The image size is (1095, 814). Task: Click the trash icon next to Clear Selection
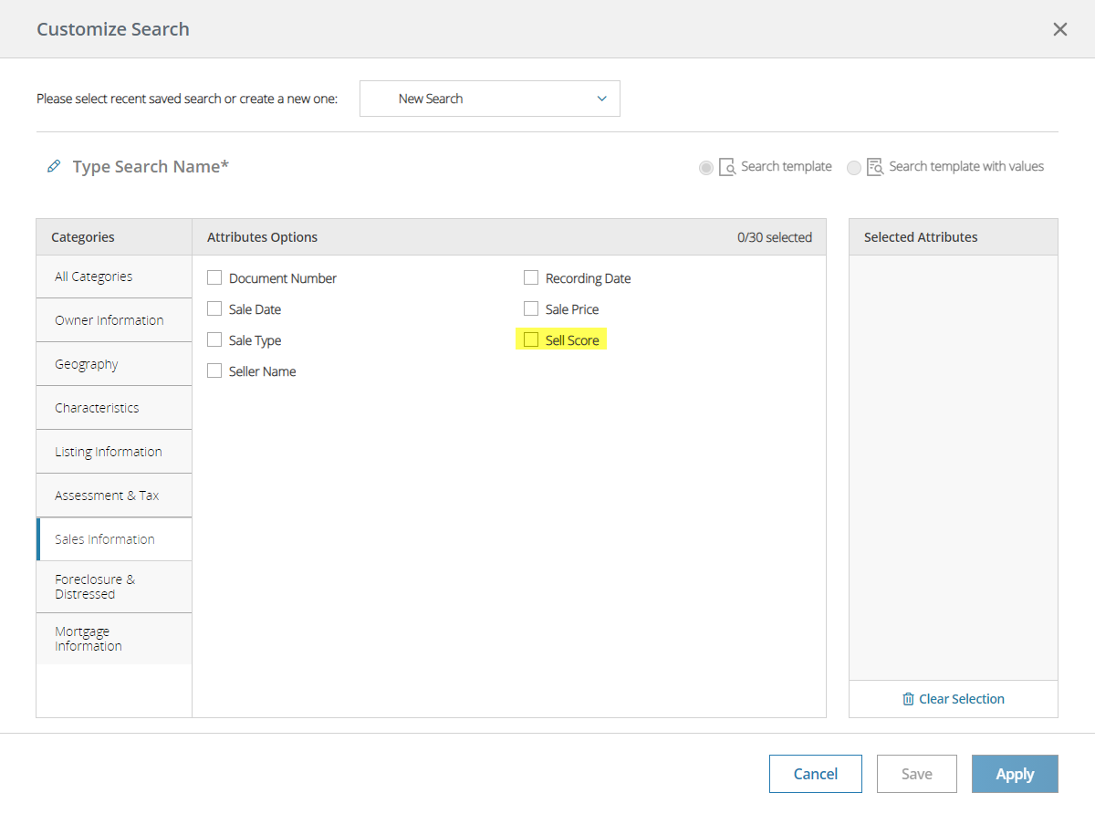(908, 698)
